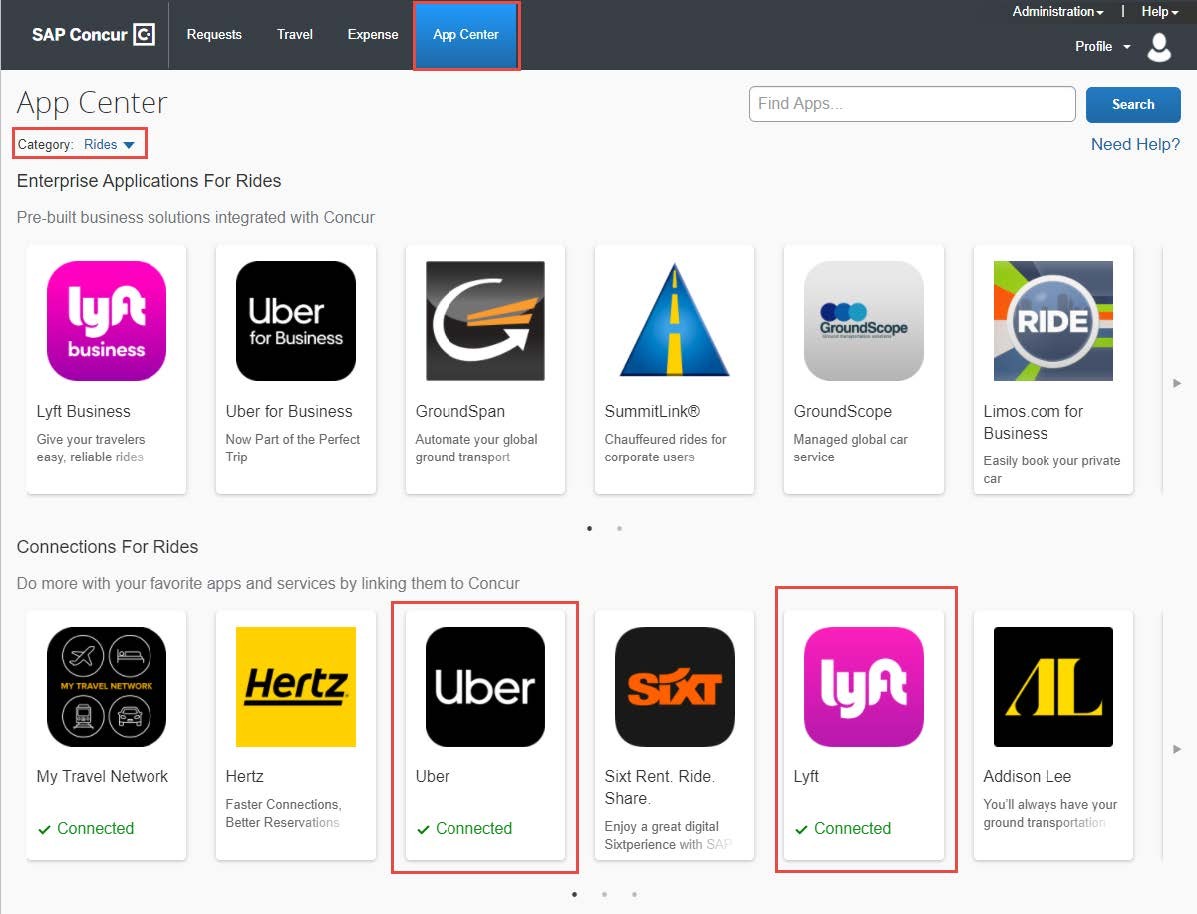
Task: Open the Help dropdown menu
Action: tap(1160, 11)
